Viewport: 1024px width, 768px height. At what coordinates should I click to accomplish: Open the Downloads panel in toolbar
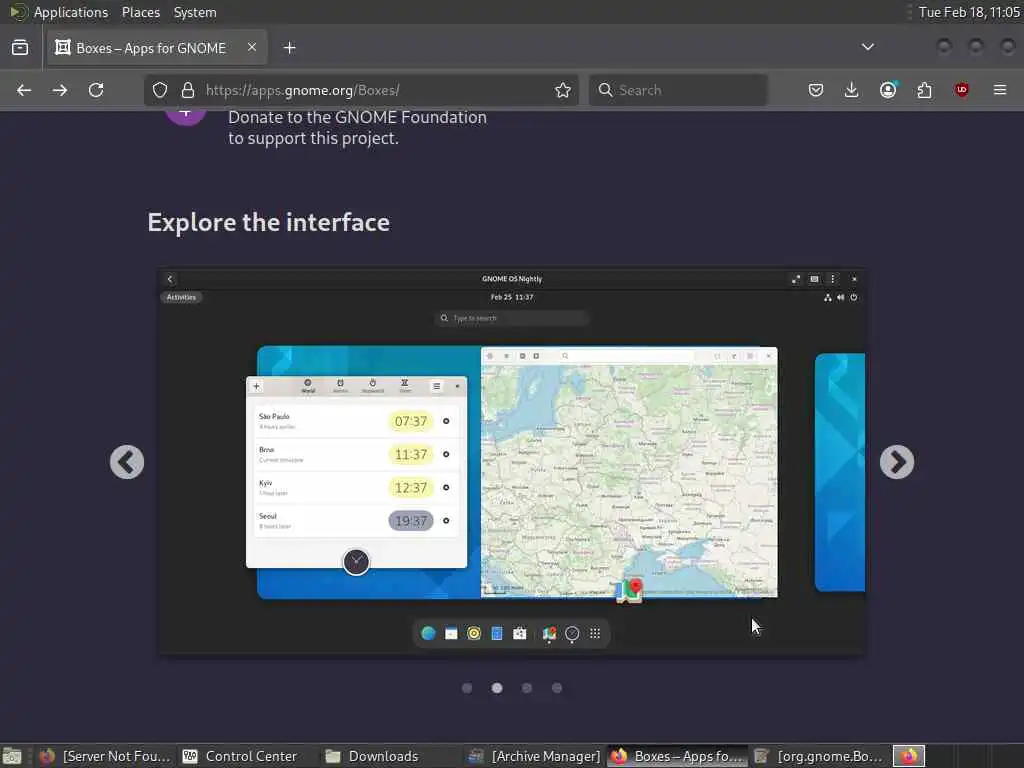(852, 90)
